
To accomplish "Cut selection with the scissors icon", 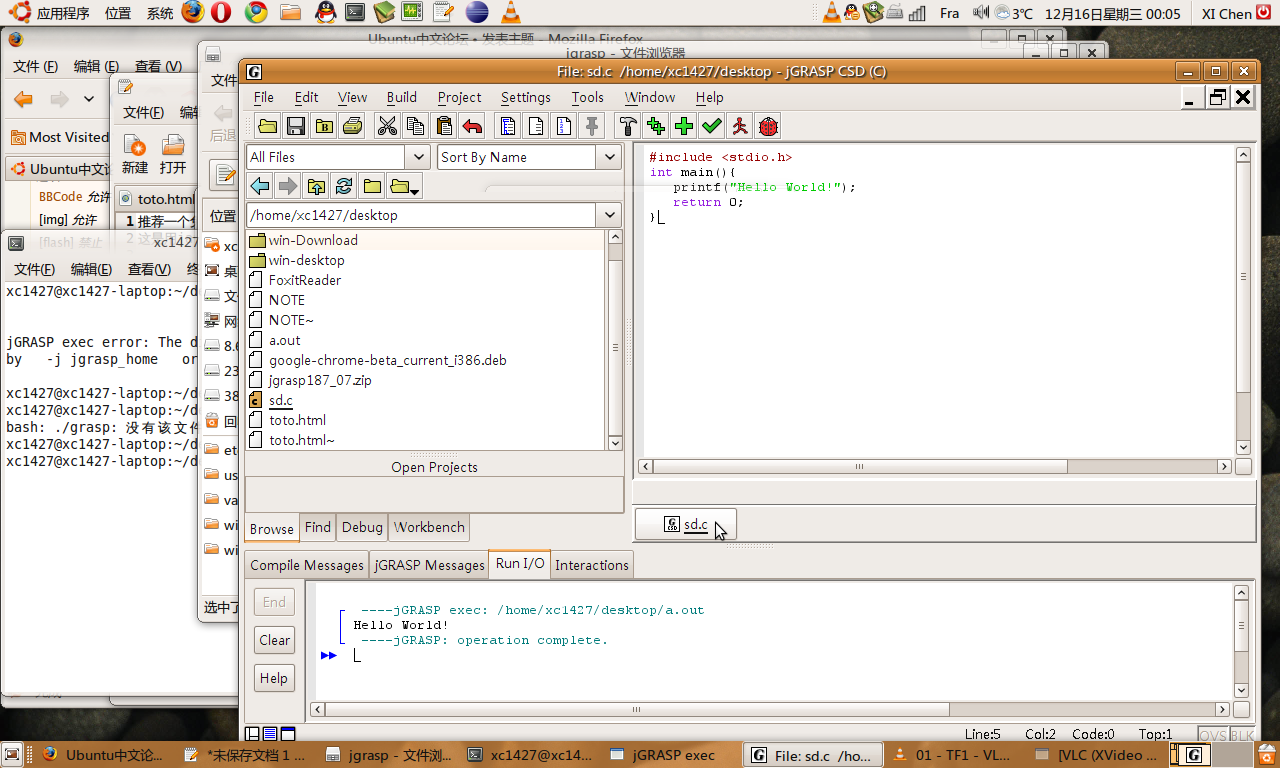I will tap(387, 126).
